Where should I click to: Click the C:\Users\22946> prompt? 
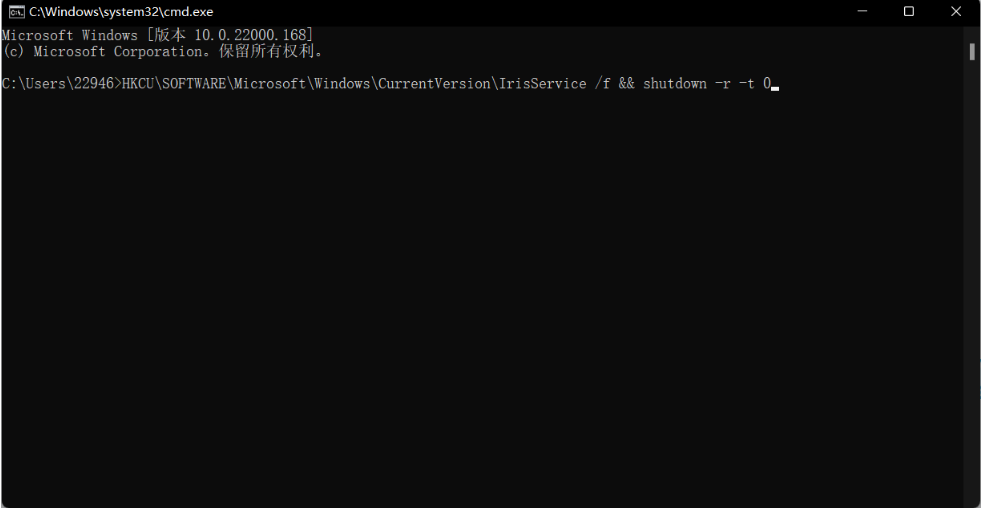tap(60, 84)
